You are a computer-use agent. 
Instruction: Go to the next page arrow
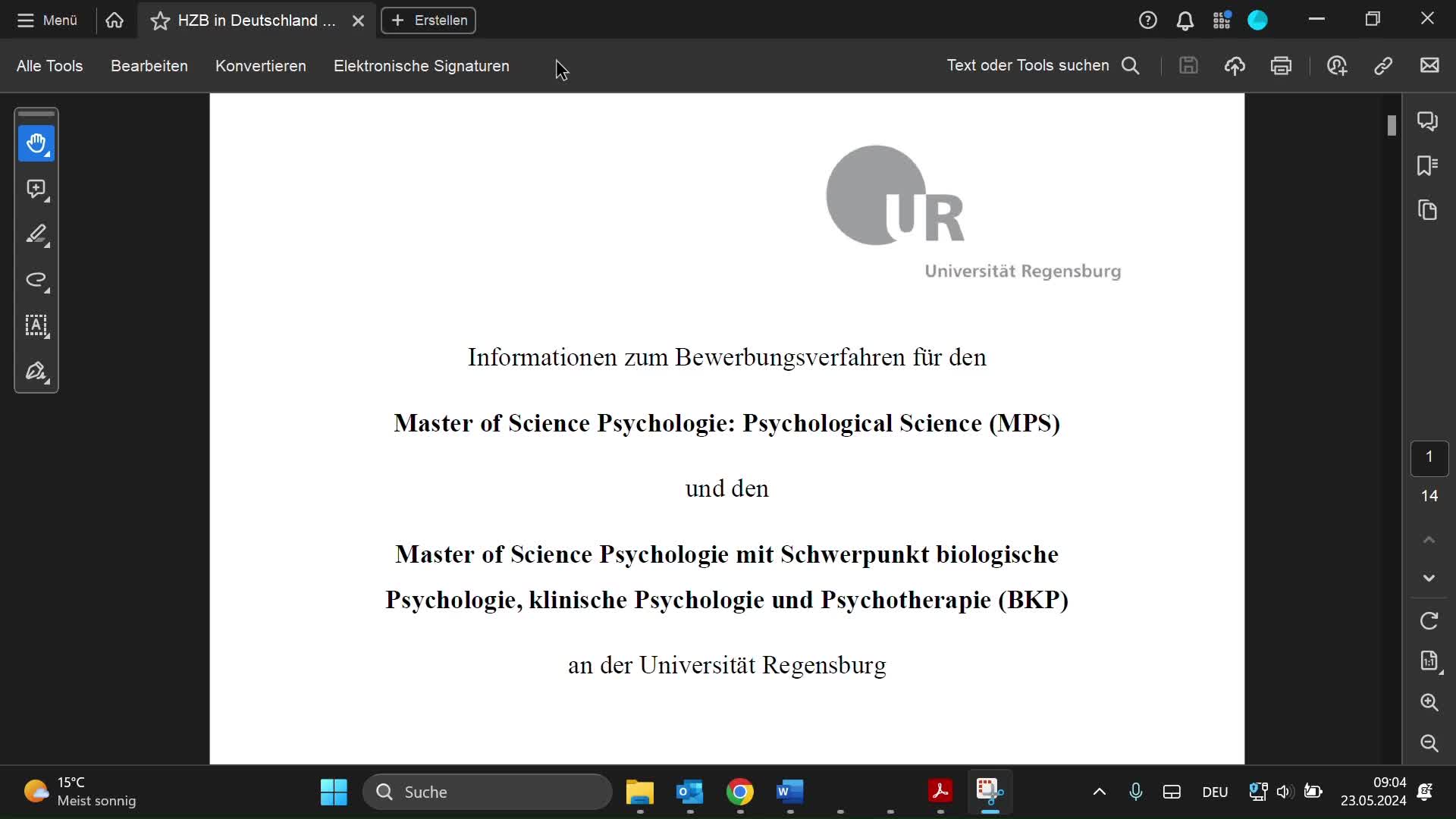click(x=1429, y=578)
